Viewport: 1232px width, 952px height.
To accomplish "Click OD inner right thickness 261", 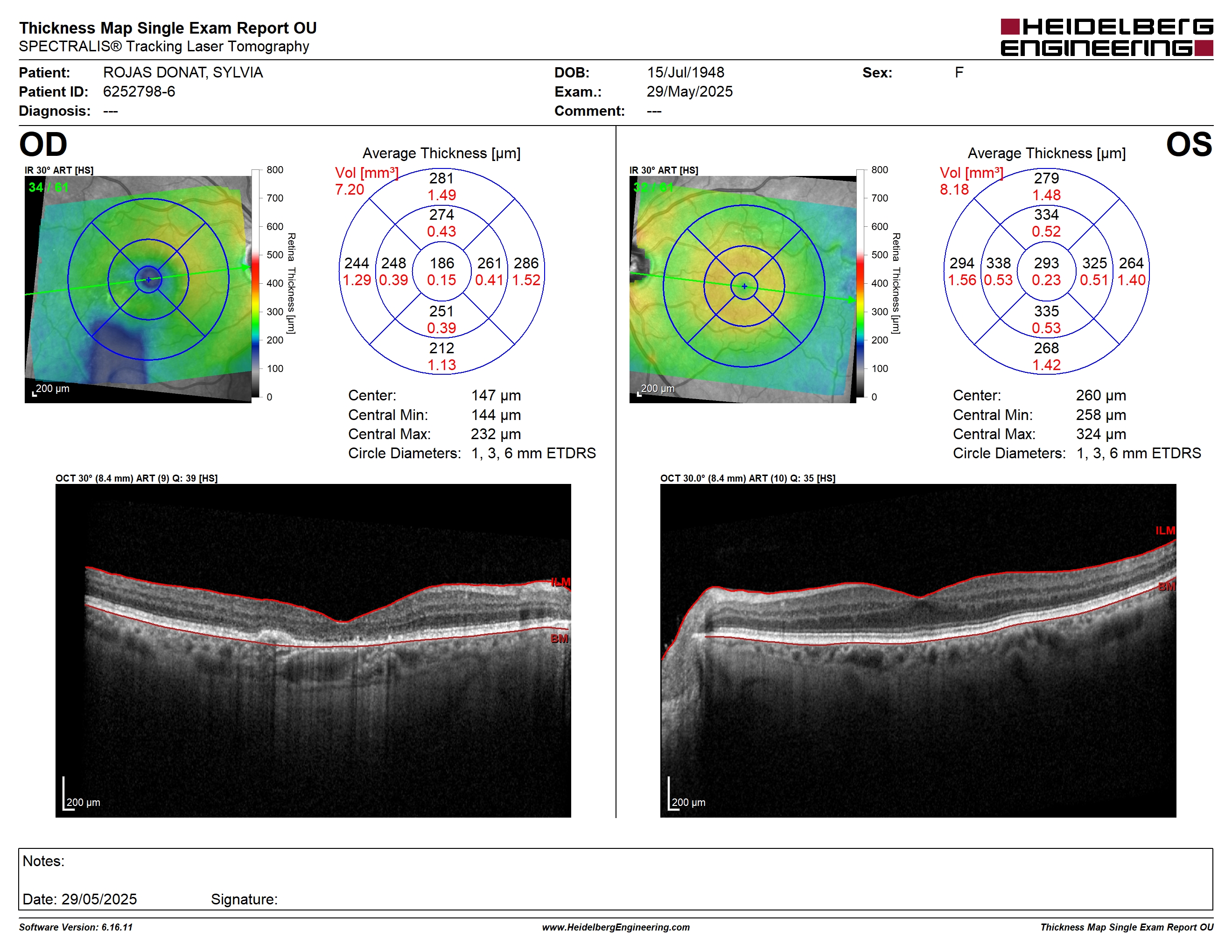I will 489,263.
